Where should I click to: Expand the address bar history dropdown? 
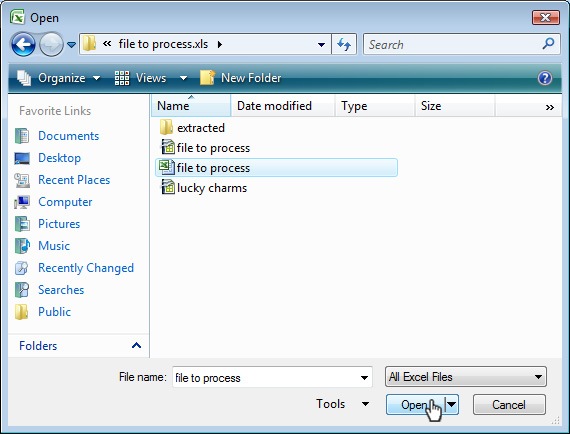(321, 45)
